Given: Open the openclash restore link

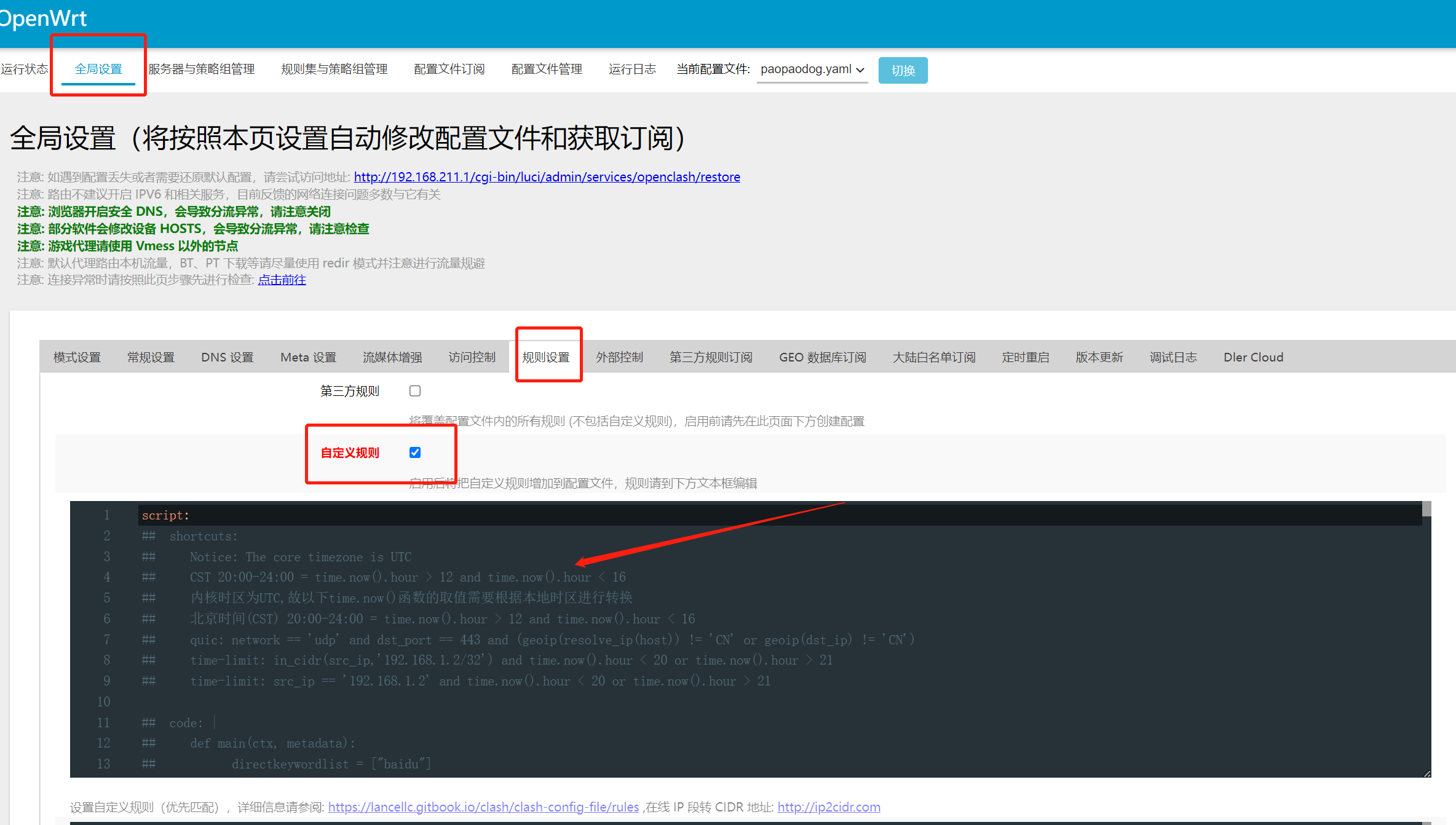Looking at the screenshot, I should (x=546, y=176).
